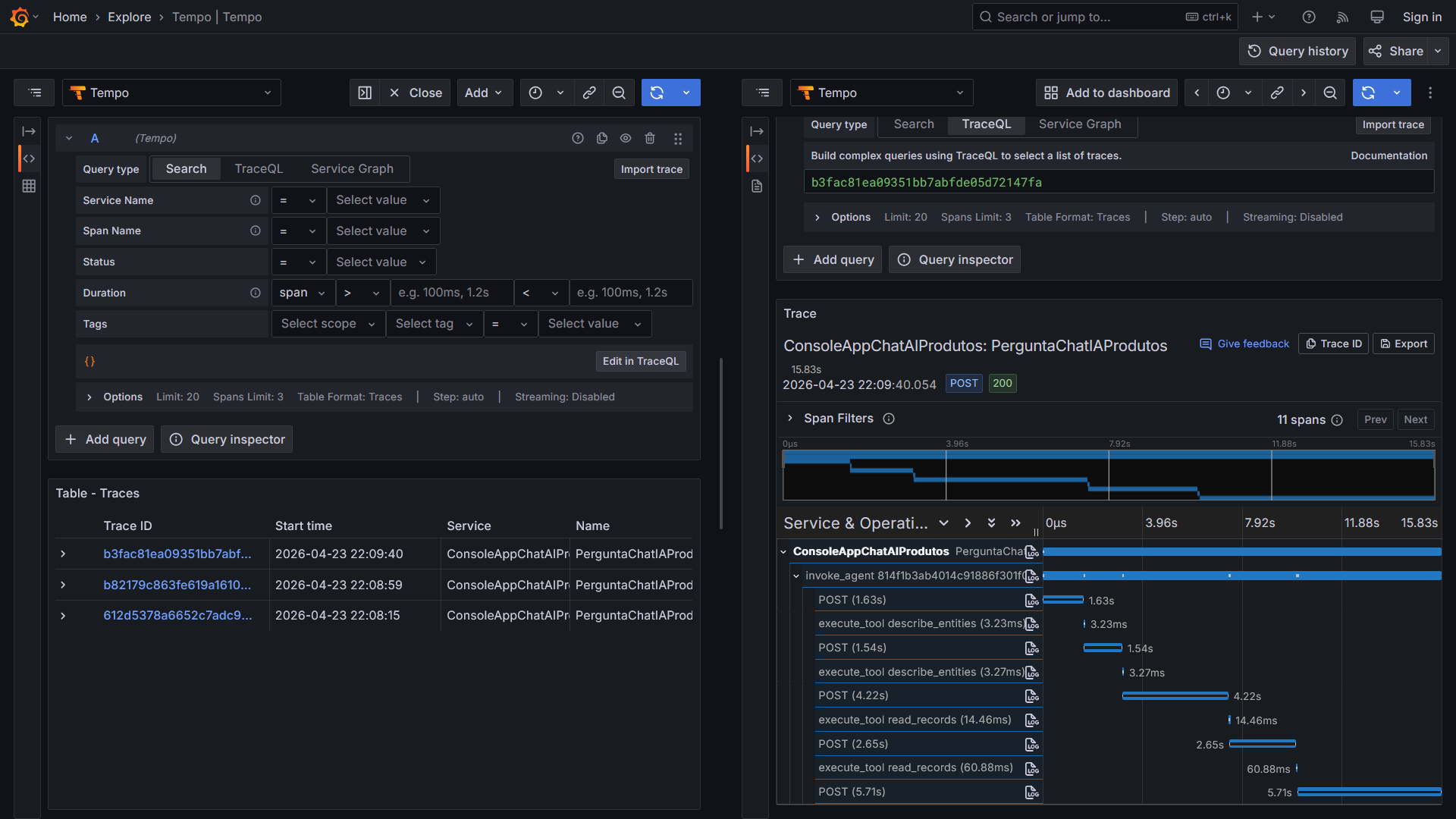Click the trace timeline minimap above span list

[x=1107, y=475]
